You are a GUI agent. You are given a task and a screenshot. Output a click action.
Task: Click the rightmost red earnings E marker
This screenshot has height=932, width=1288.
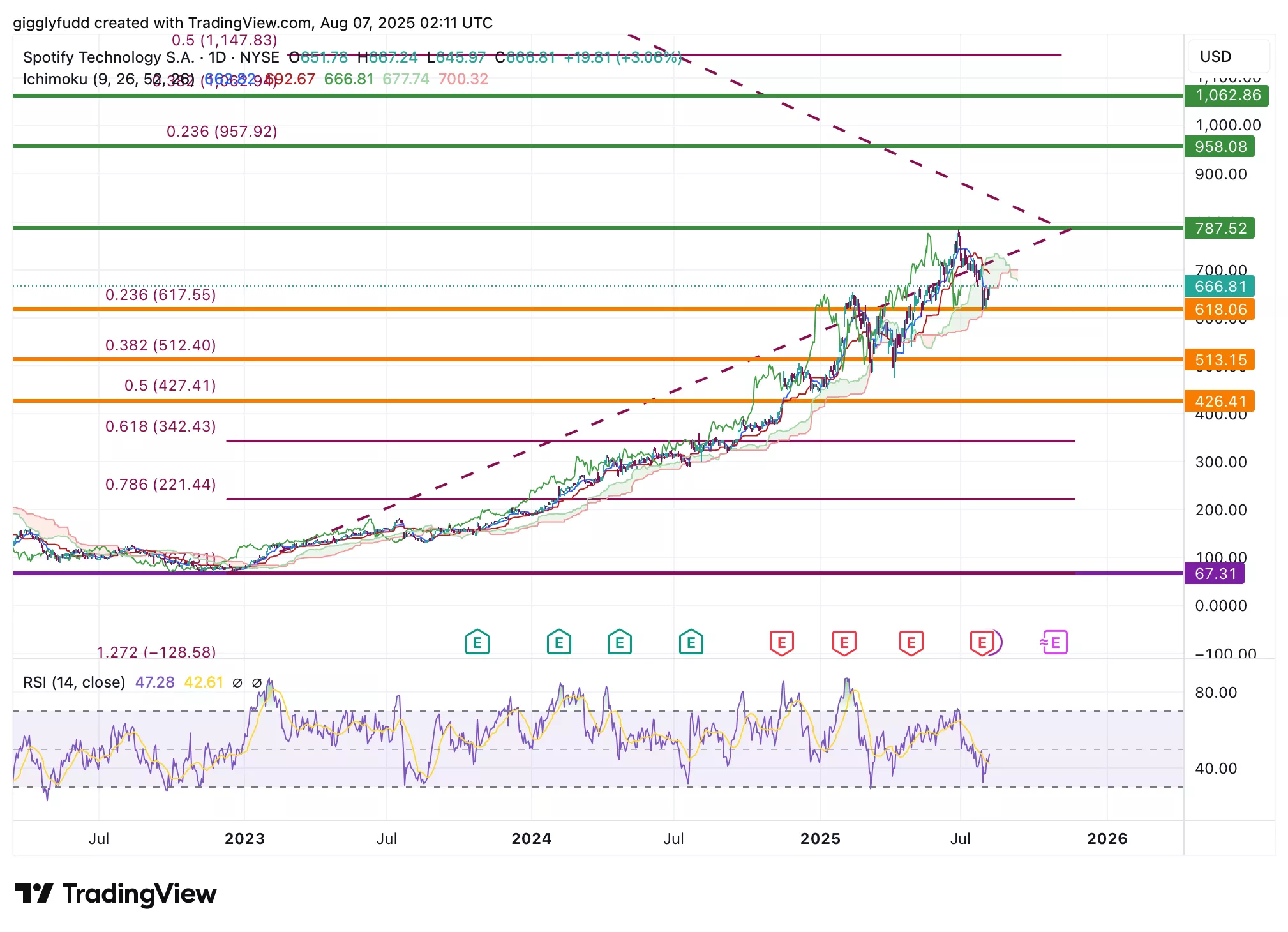point(982,642)
